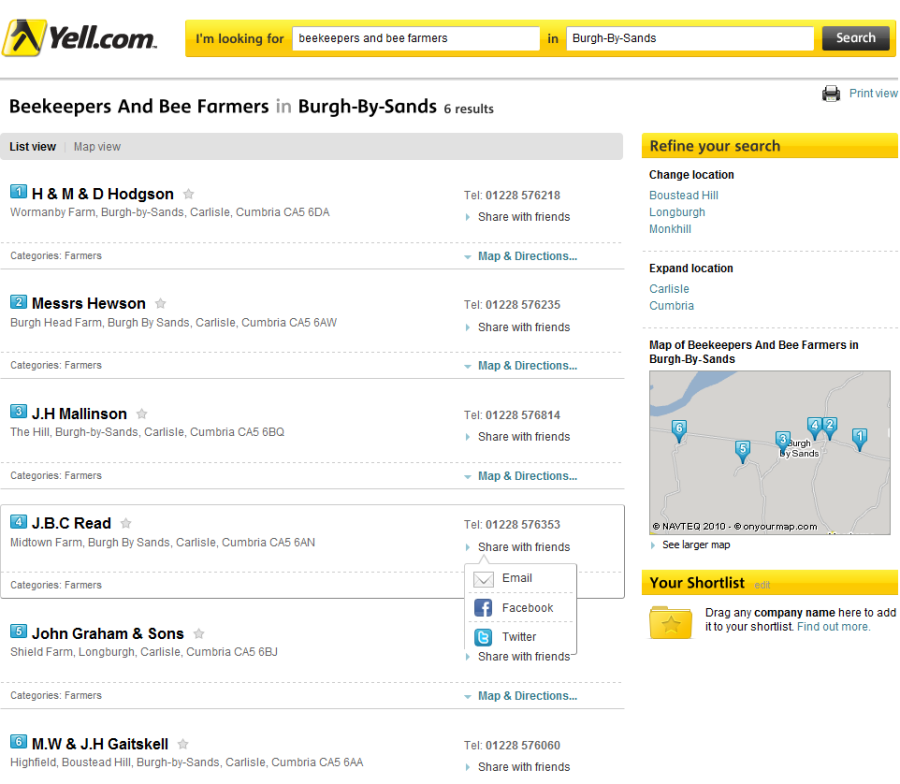The image size is (900, 784).
Task: Click the number 3 badge for J.H Mallinson
Action: 18,412
